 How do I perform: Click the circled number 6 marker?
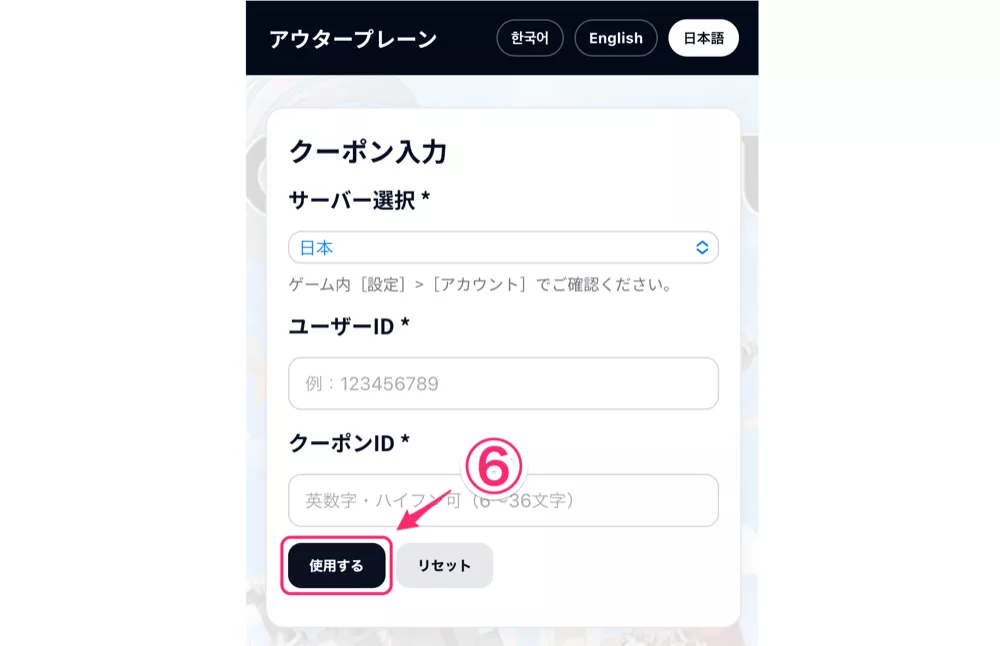click(494, 466)
